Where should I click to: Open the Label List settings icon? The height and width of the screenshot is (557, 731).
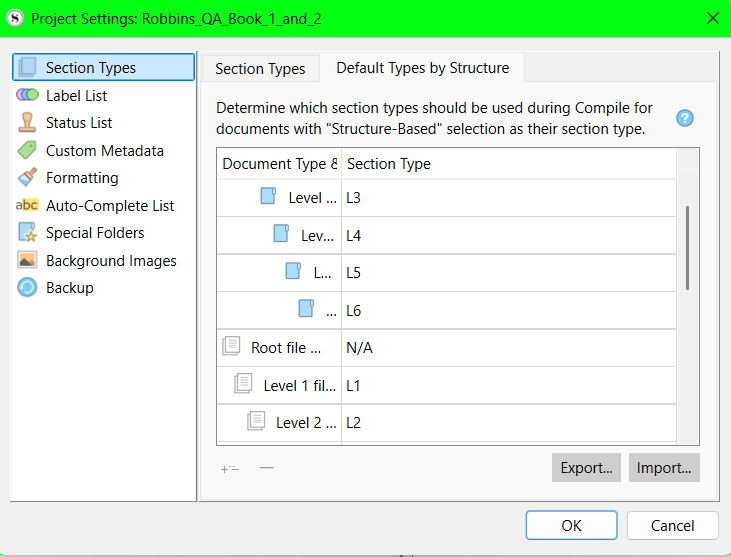click(27, 95)
